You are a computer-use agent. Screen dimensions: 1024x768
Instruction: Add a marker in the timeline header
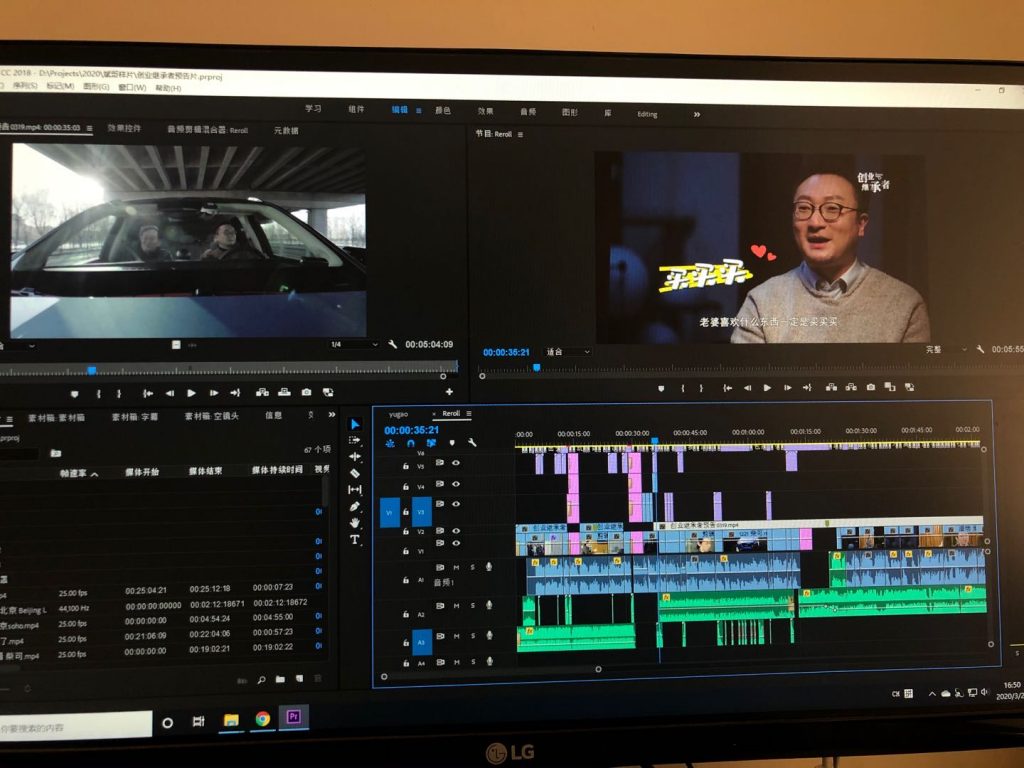[x=451, y=443]
